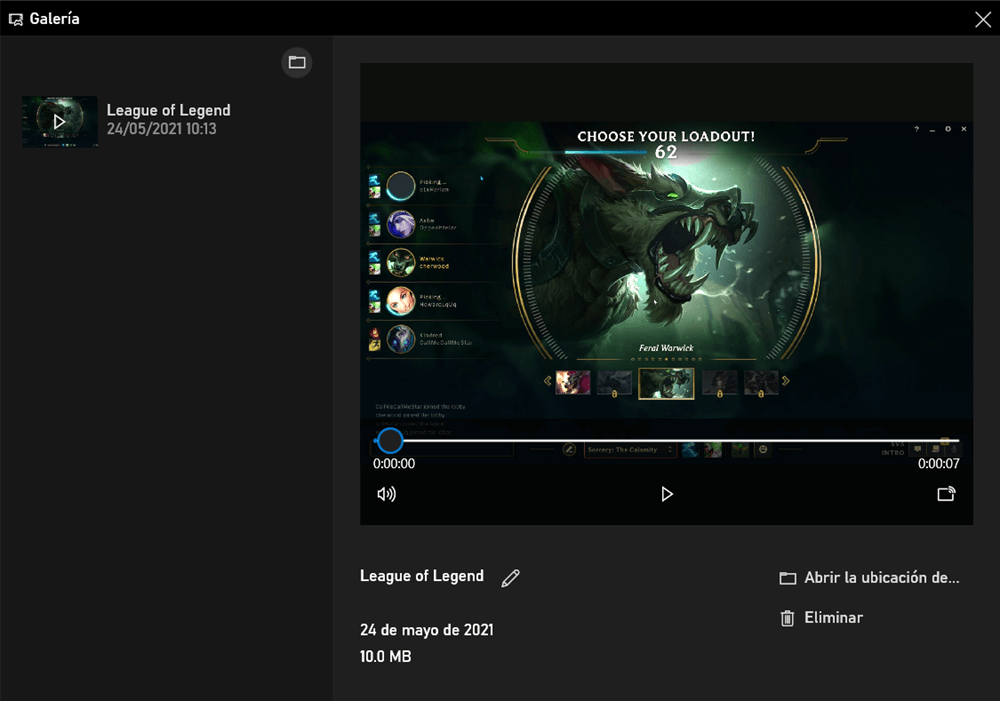The height and width of the screenshot is (701, 1000).
Task: Open the clip in an external window icon
Action: click(x=946, y=494)
